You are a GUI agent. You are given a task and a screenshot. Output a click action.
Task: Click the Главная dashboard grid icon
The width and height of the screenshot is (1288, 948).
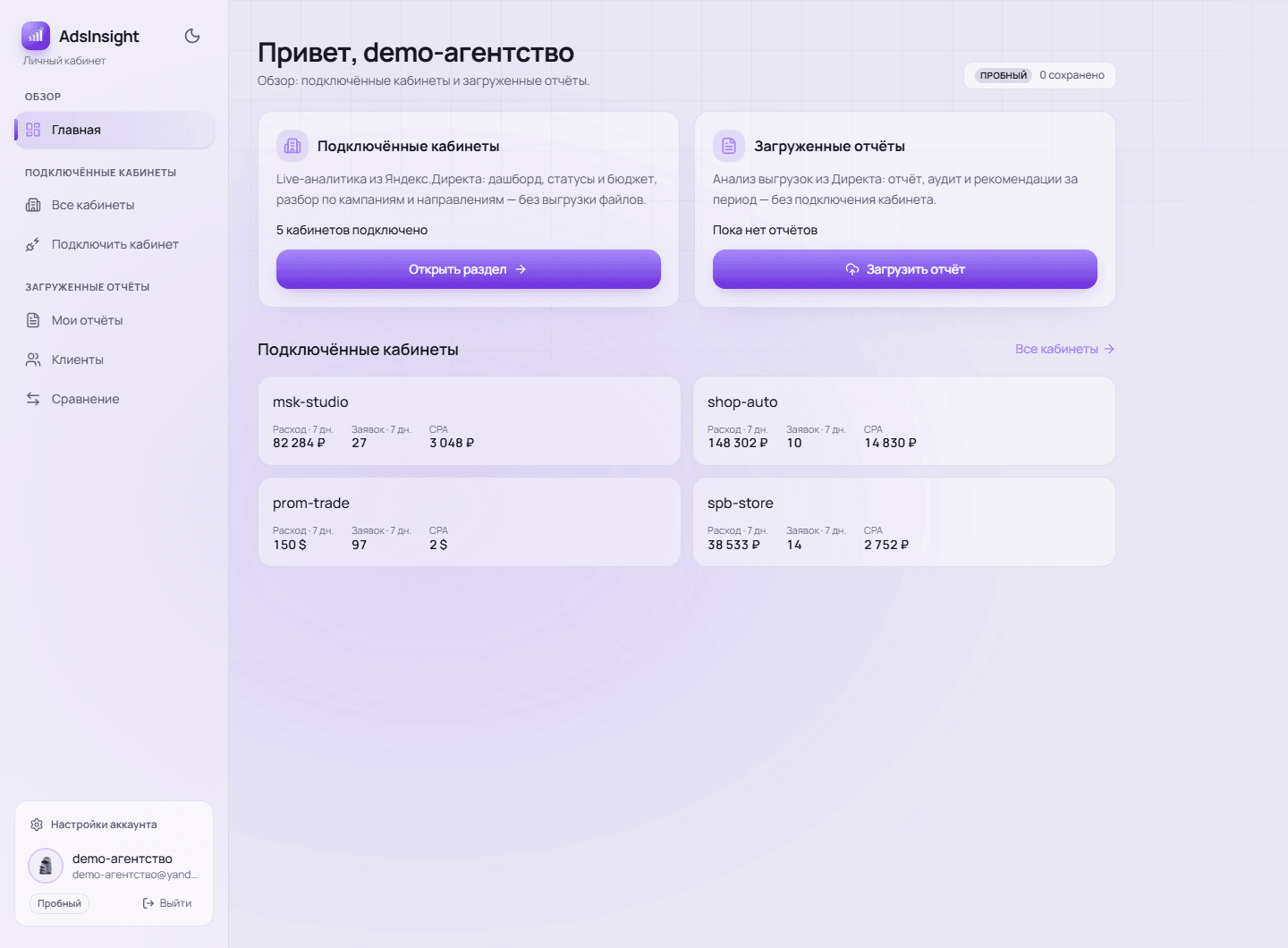[x=33, y=130]
